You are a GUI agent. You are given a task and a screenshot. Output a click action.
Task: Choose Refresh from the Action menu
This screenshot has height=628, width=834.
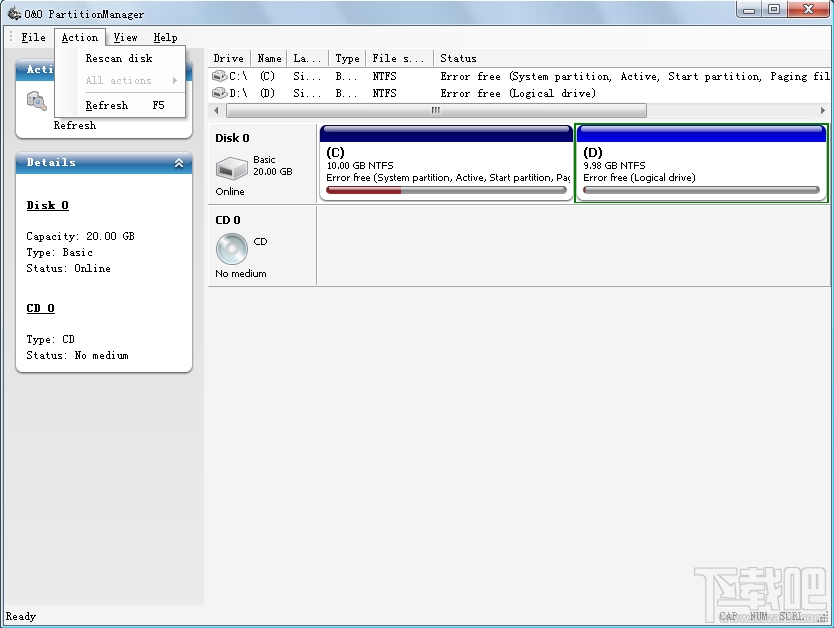tap(106, 104)
